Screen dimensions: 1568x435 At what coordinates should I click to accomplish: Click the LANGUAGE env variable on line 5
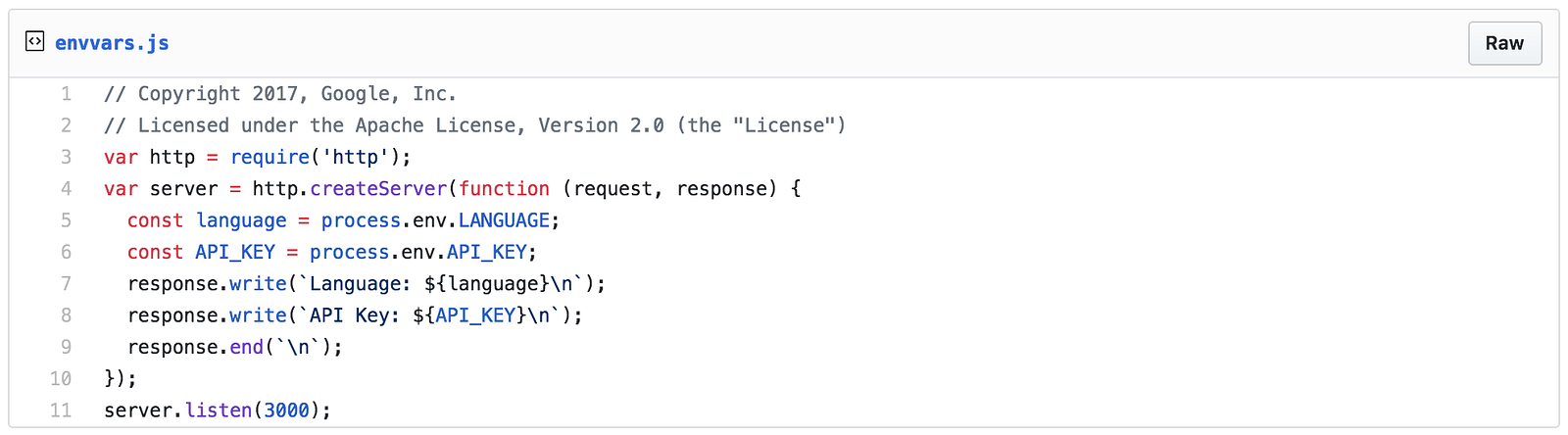[504, 220]
